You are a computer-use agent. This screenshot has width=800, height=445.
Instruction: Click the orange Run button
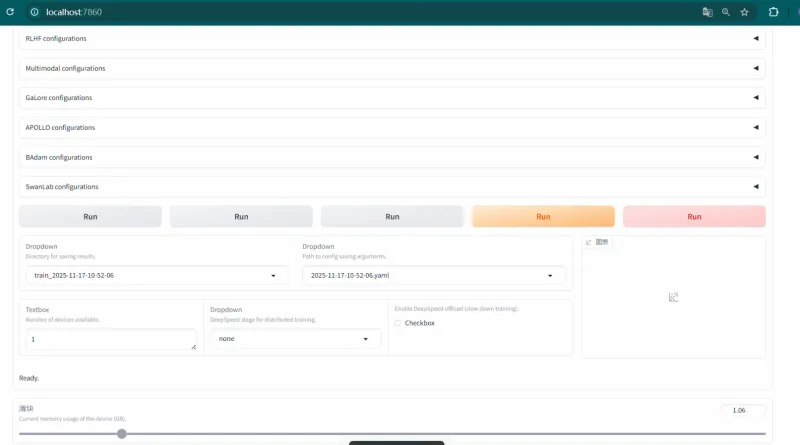point(543,216)
